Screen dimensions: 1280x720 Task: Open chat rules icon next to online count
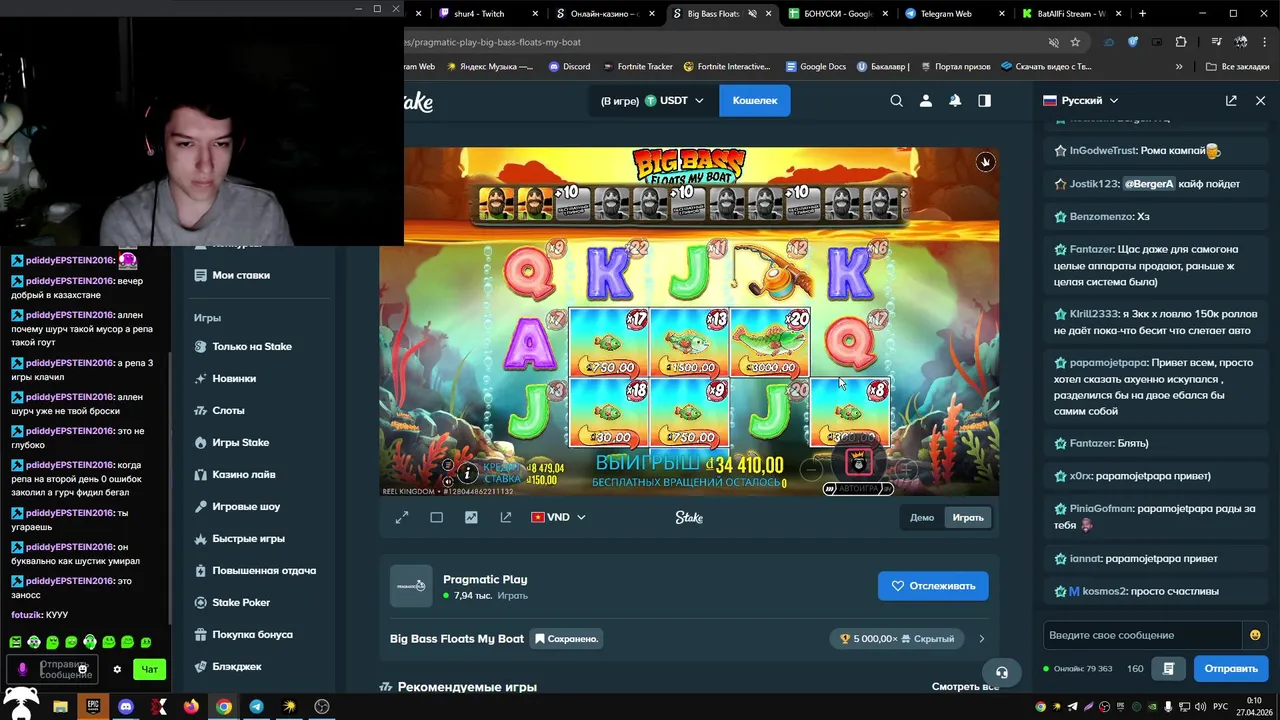[1168, 668]
